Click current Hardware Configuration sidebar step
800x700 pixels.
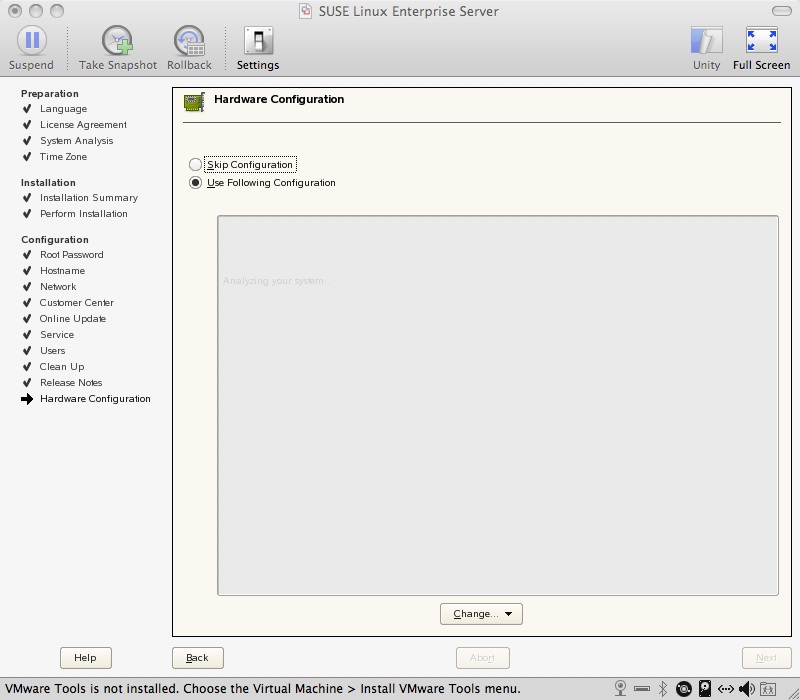coord(95,398)
